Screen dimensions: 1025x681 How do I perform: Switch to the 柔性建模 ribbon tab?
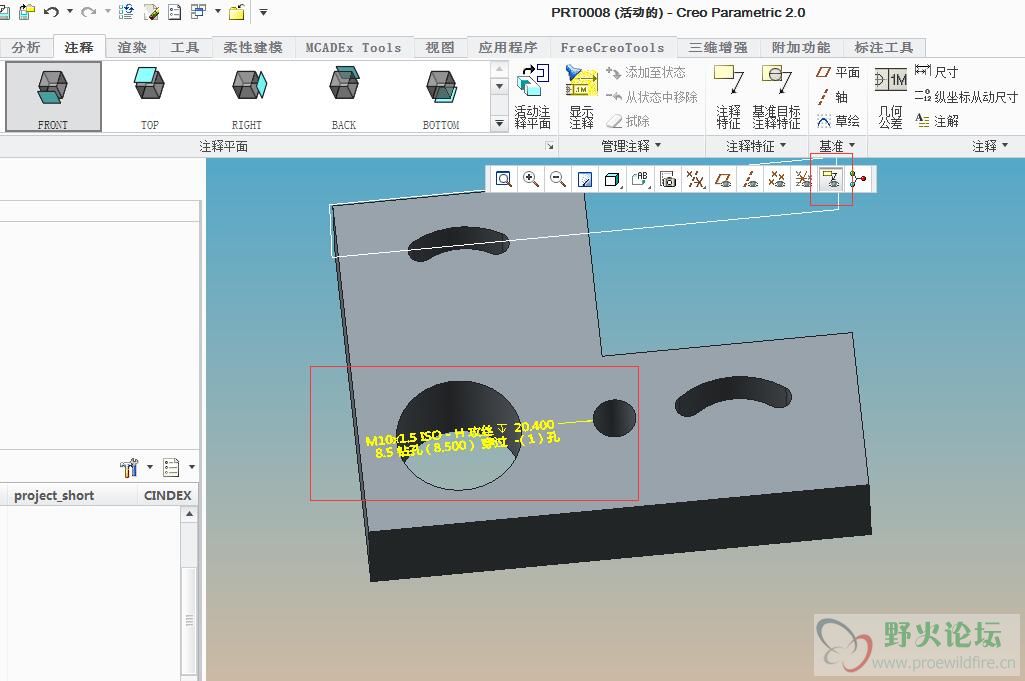pos(253,48)
